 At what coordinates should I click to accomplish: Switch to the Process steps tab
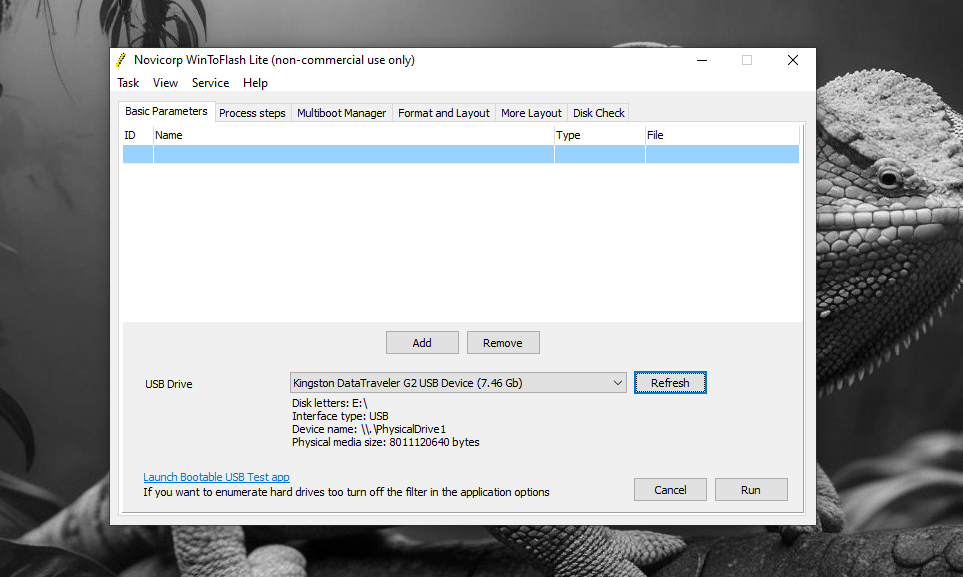[252, 113]
